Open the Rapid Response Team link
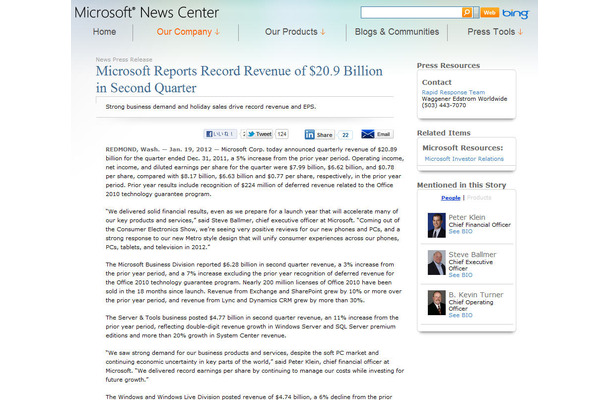 [x=453, y=92]
